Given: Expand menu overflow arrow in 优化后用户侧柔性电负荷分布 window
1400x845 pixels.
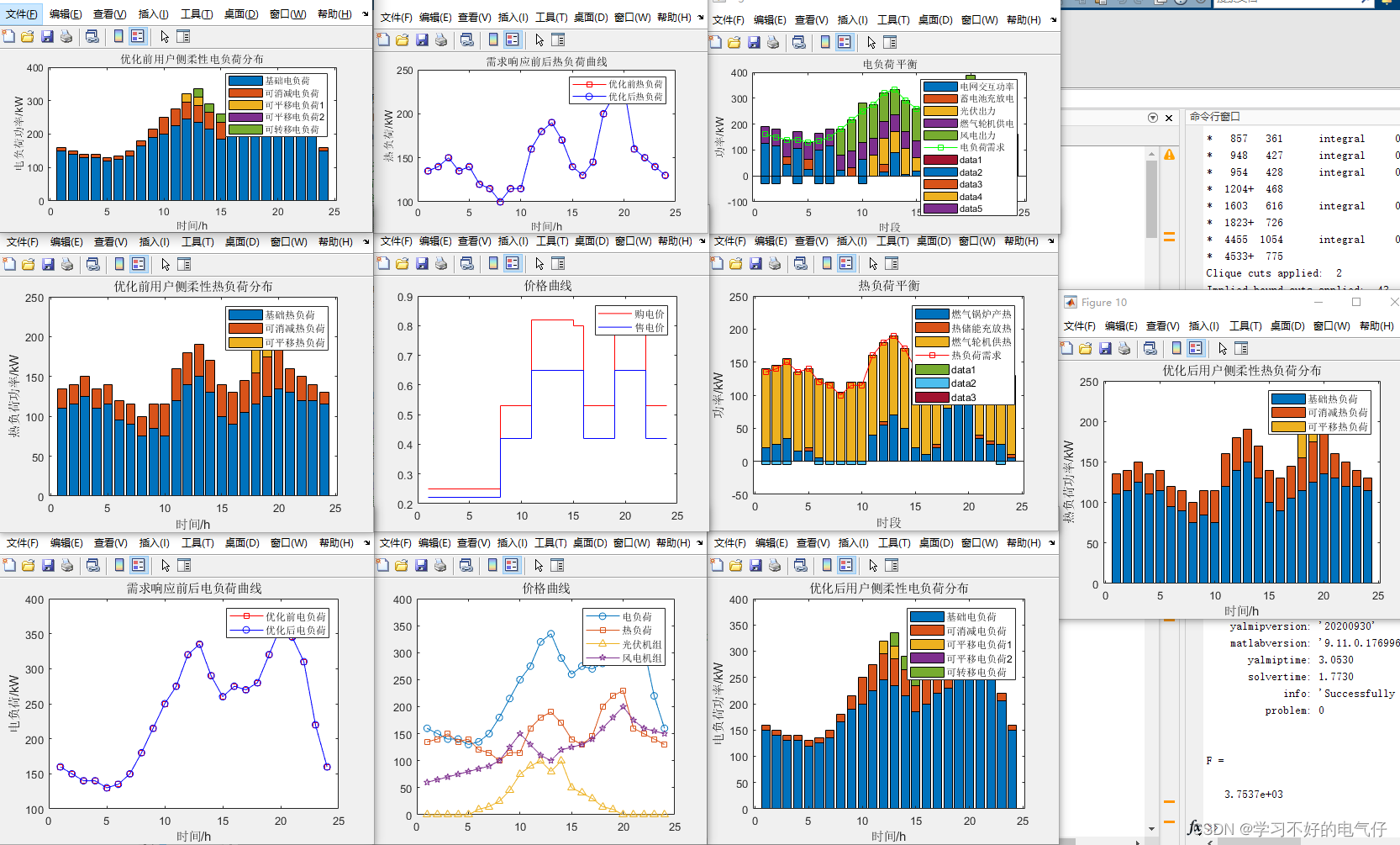Looking at the screenshot, I should point(1050,543).
